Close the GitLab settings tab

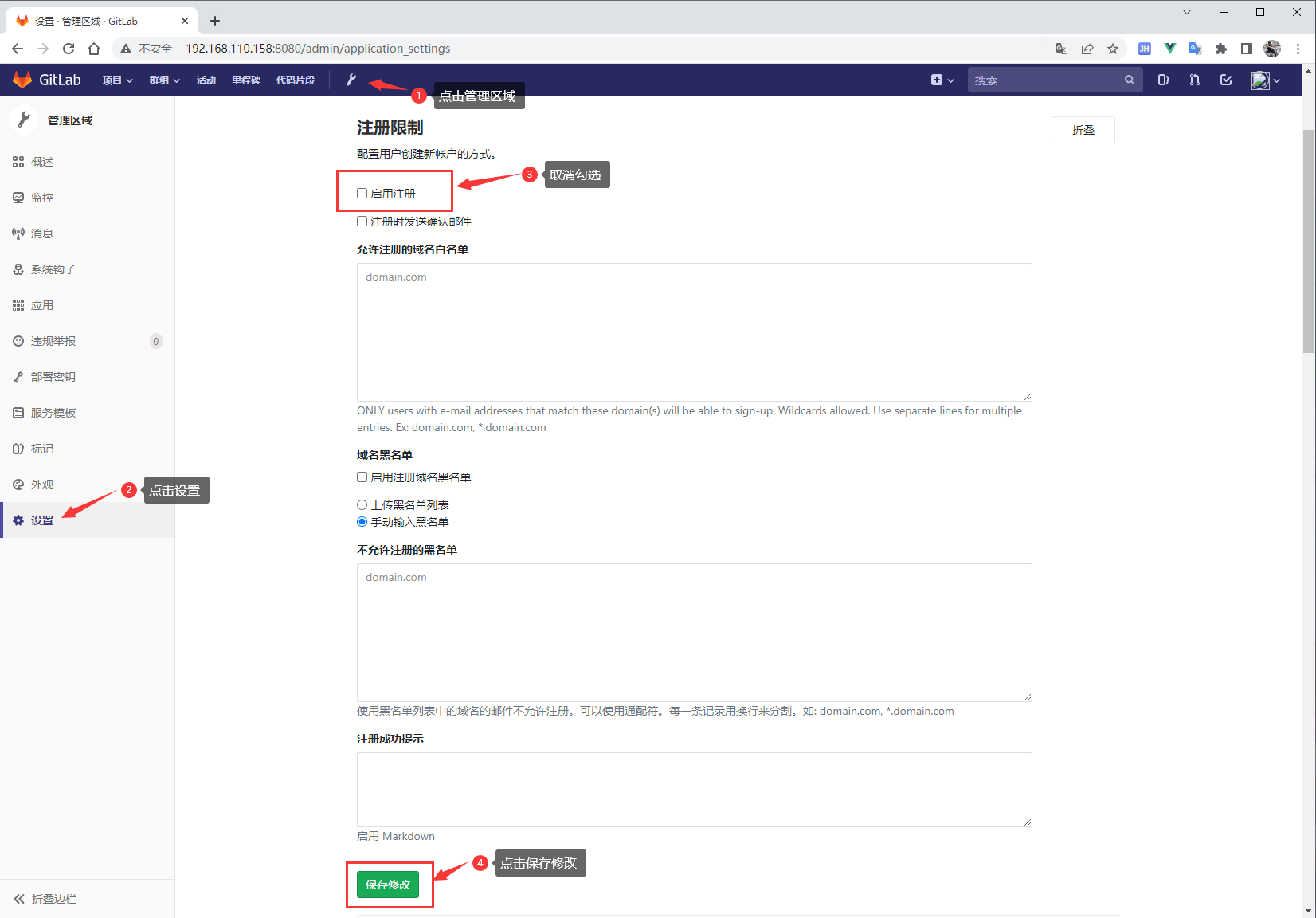185,21
